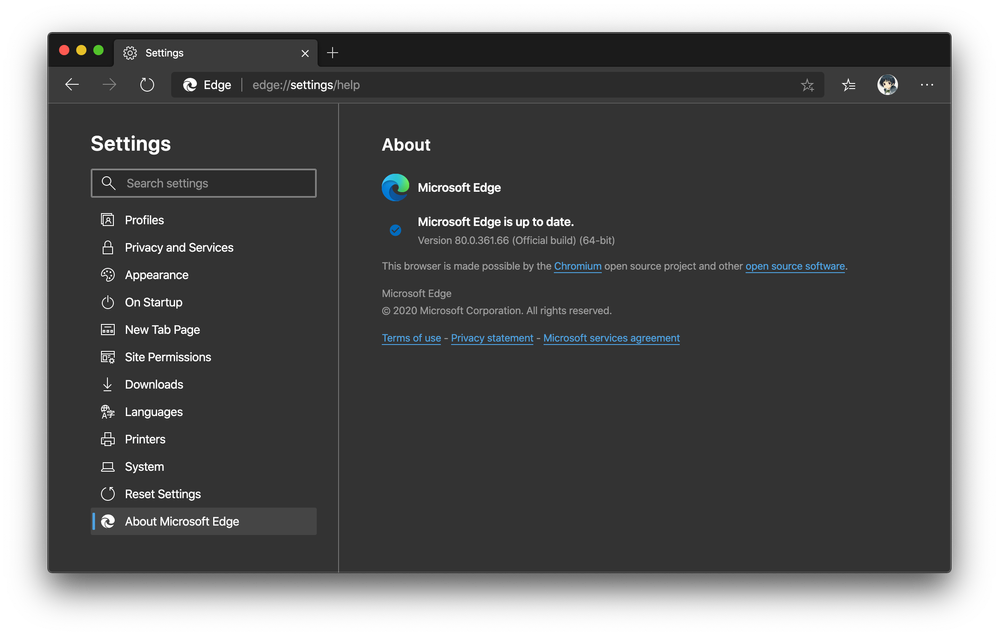Open On Startup settings
999x636 pixels.
(x=204, y=302)
